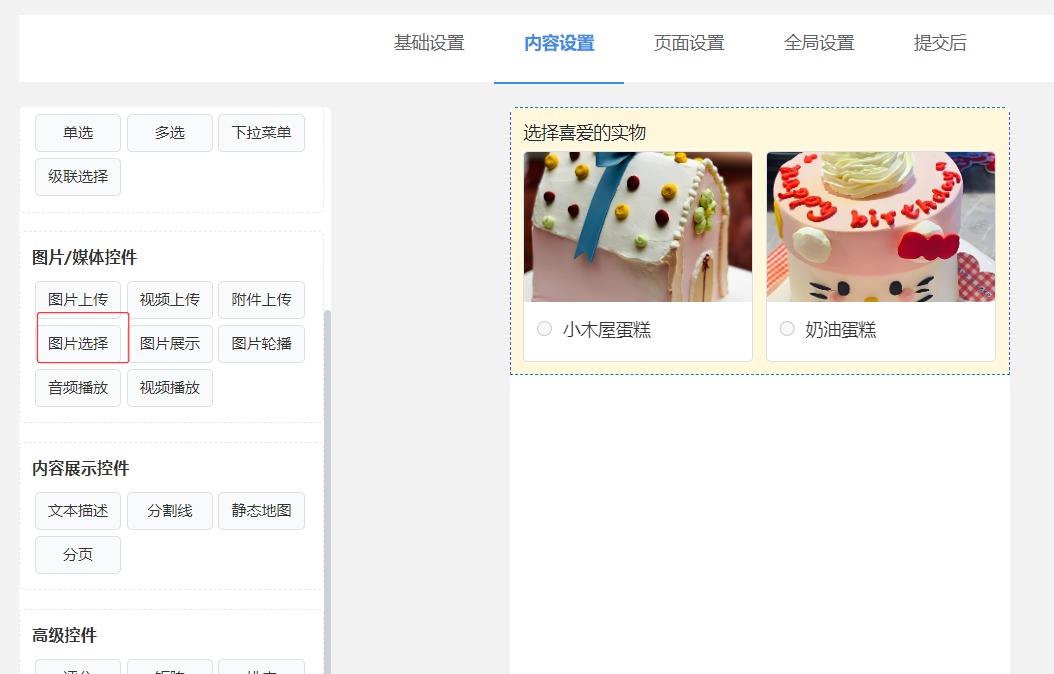The image size is (1054, 674).
Task: Switch to the 基础设置 tab
Action: tap(429, 43)
